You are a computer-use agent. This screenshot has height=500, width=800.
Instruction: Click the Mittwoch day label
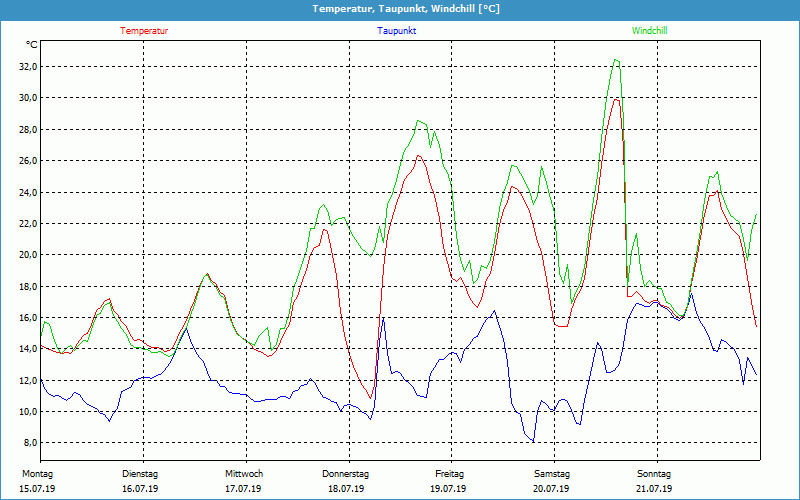(x=244, y=474)
